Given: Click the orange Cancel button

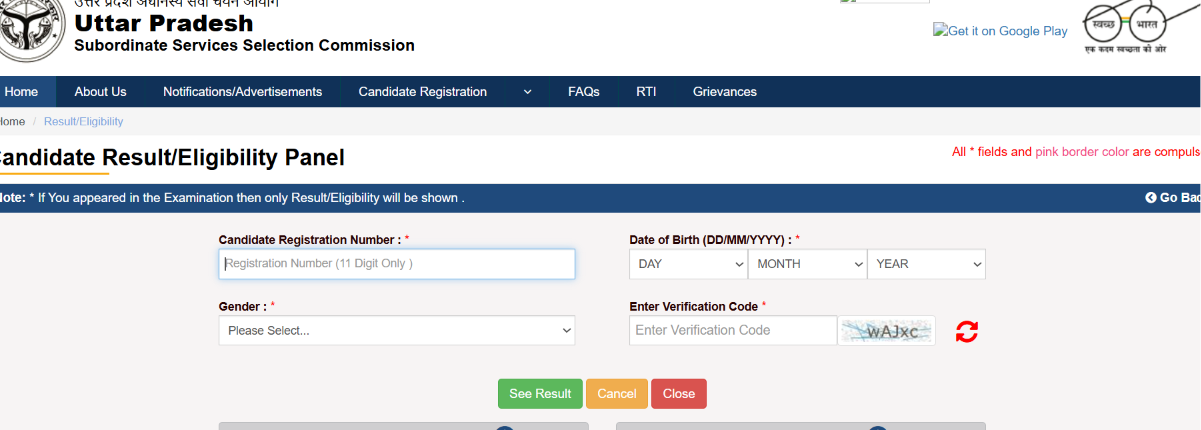Looking at the screenshot, I should click(x=617, y=394).
